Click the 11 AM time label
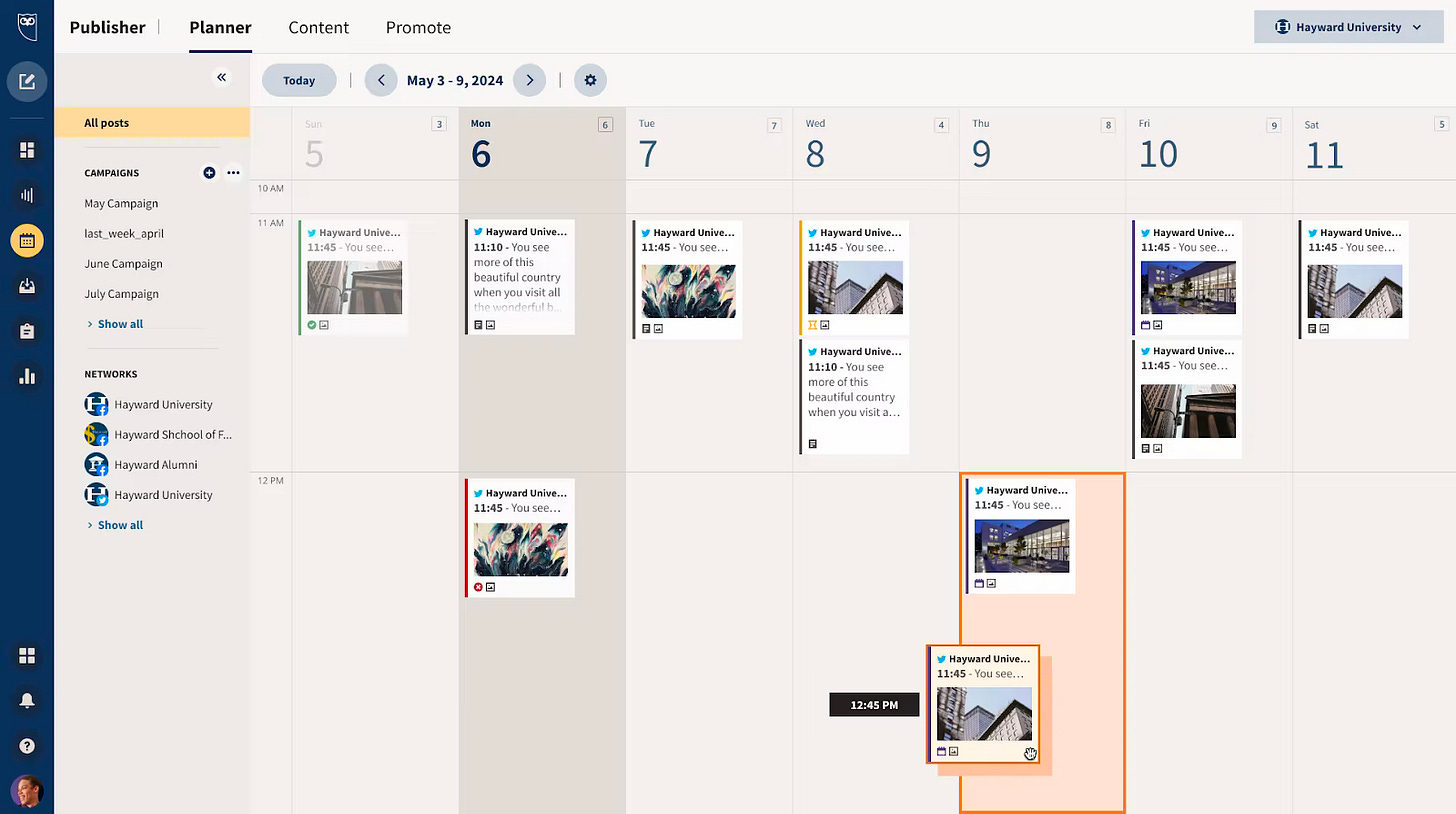This screenshot has height=814, width=1456. [x=271, y=223]
